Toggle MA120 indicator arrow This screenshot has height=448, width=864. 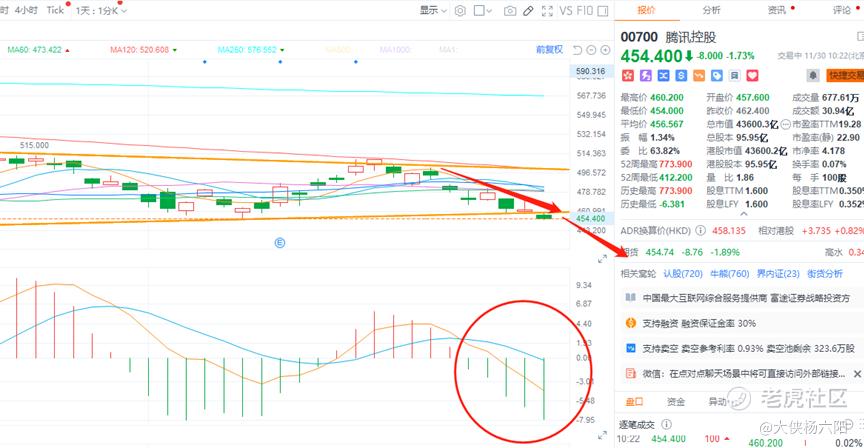pos(175,50)
